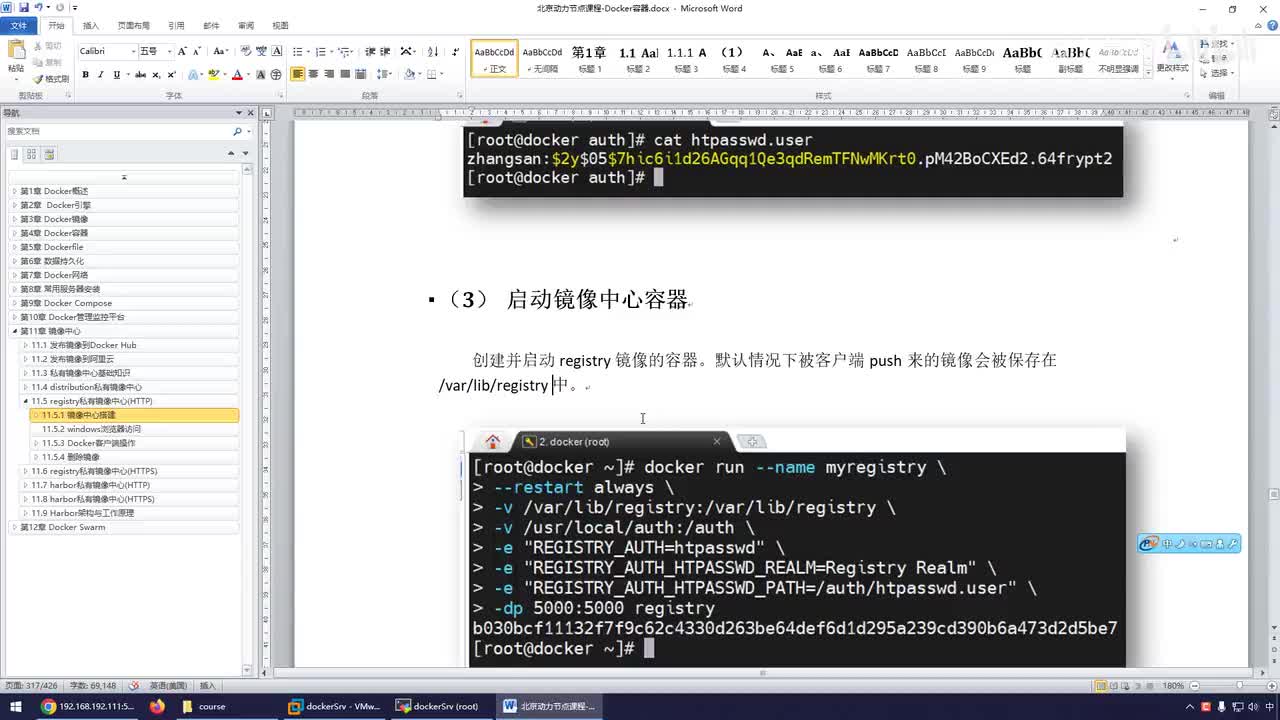Switch to the Review (审阅) tab

click(x=246, y=25)
